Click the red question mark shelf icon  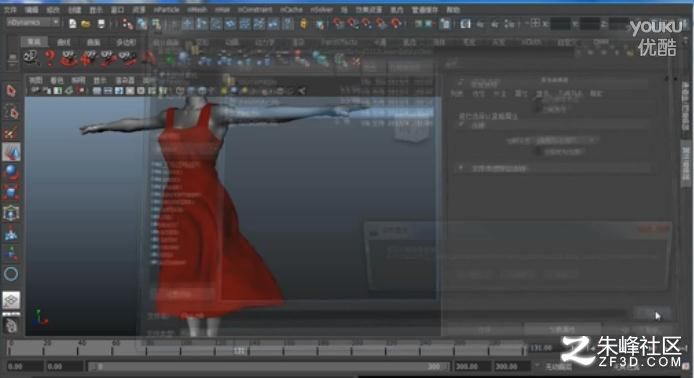50,58
